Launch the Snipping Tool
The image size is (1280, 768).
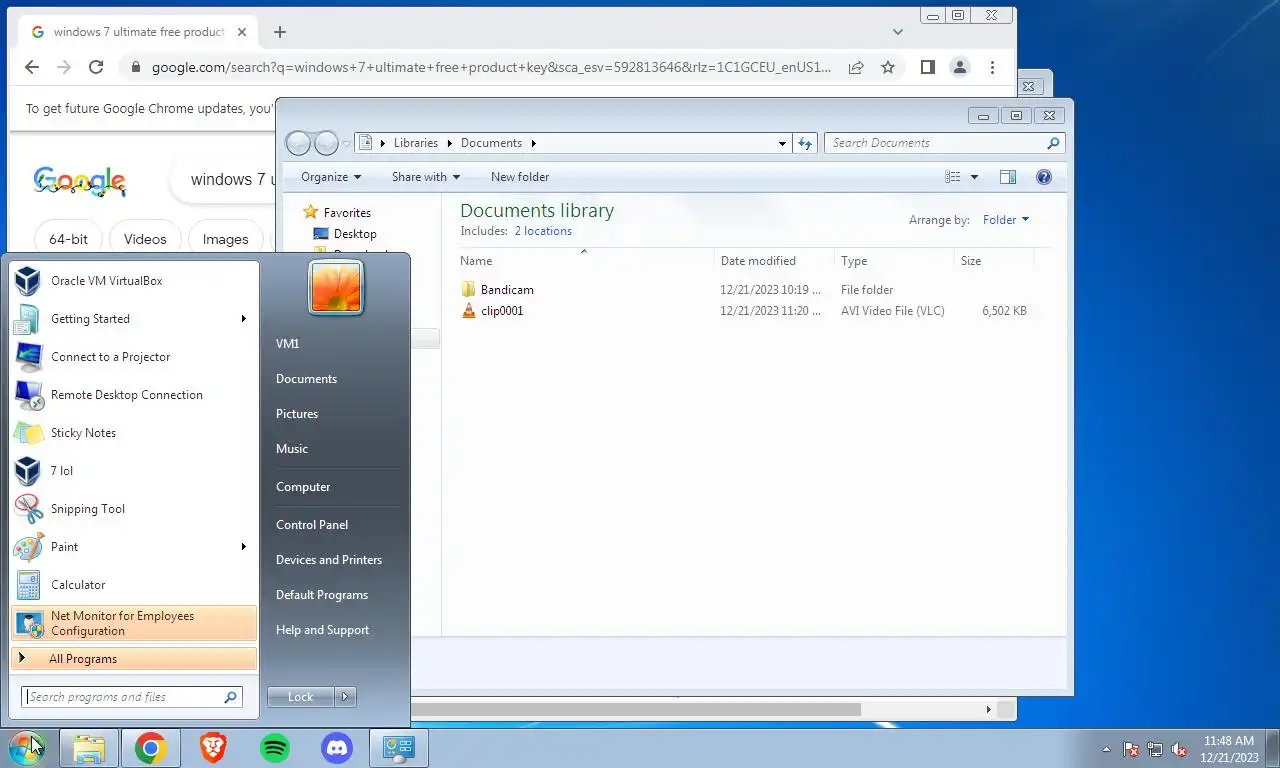(x=134, y=509)
